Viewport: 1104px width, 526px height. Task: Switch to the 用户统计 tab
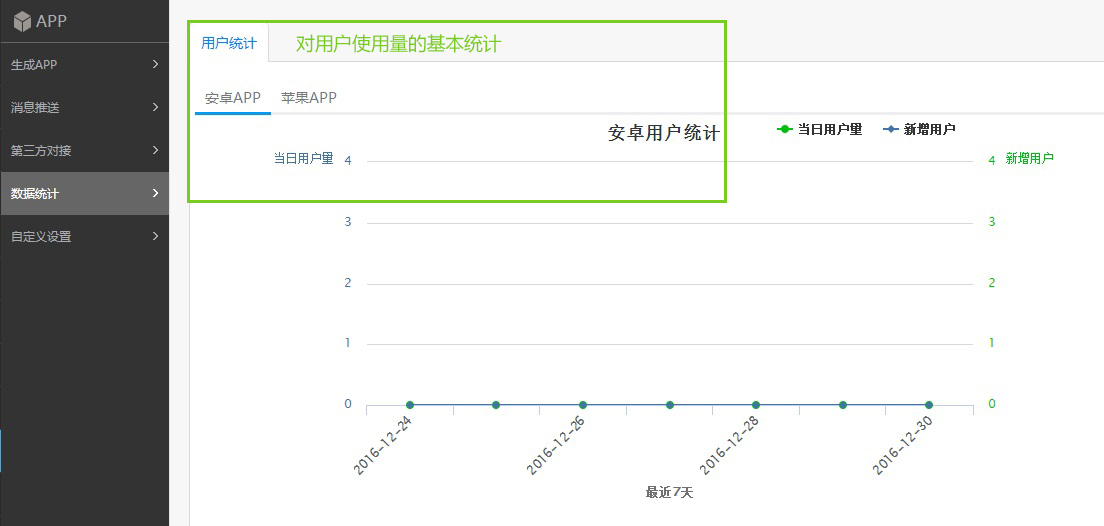point(228,43)
